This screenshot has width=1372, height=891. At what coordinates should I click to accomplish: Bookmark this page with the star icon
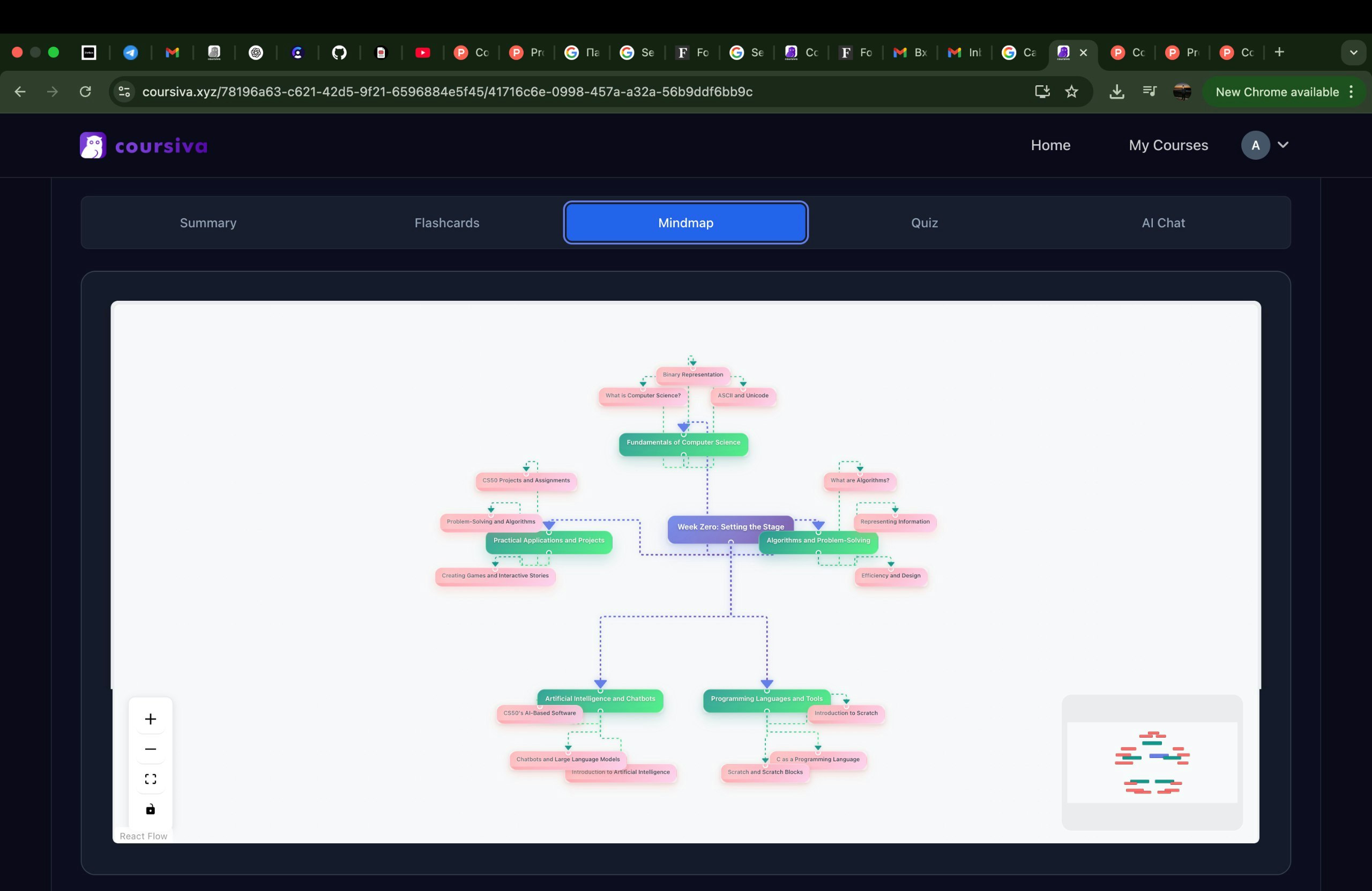click(x=1071, y=92)
